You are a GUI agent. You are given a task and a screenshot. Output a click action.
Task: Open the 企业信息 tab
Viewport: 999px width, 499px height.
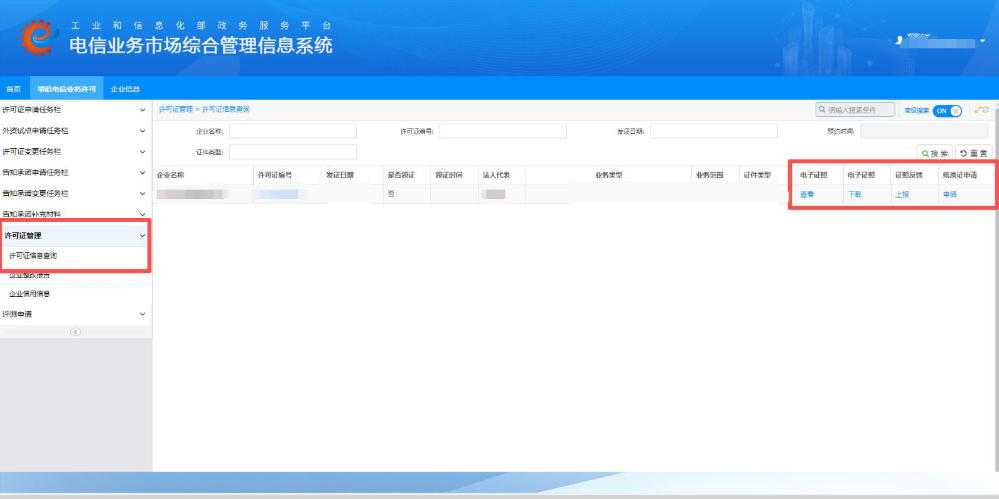tap(125, 89)
